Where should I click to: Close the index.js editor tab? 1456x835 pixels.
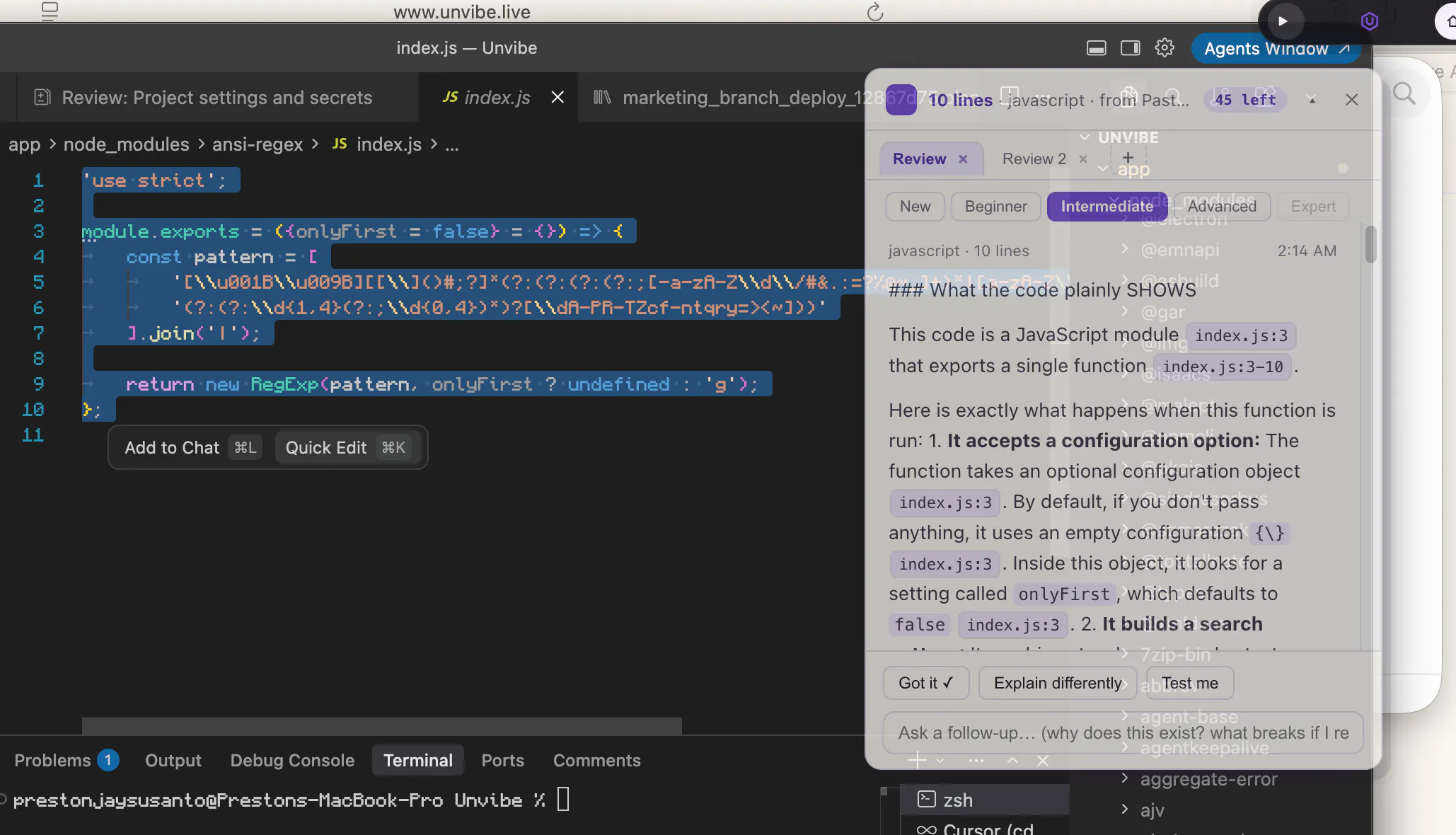[557, 97]
